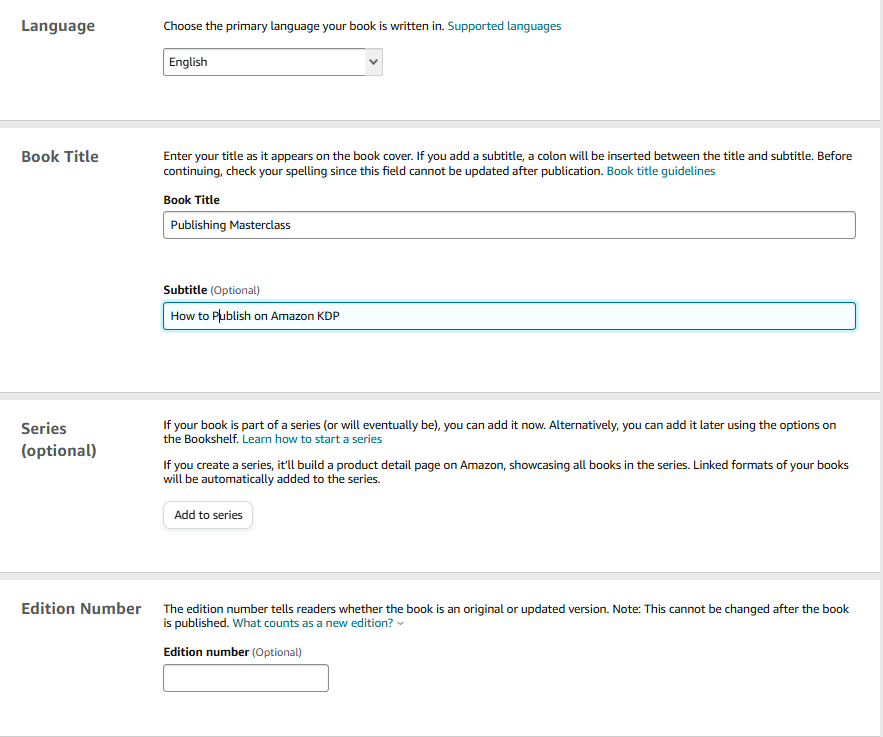The image size is (883, 737).
Task: Click the arrow button on the language selector
Action: pos(373,62)
